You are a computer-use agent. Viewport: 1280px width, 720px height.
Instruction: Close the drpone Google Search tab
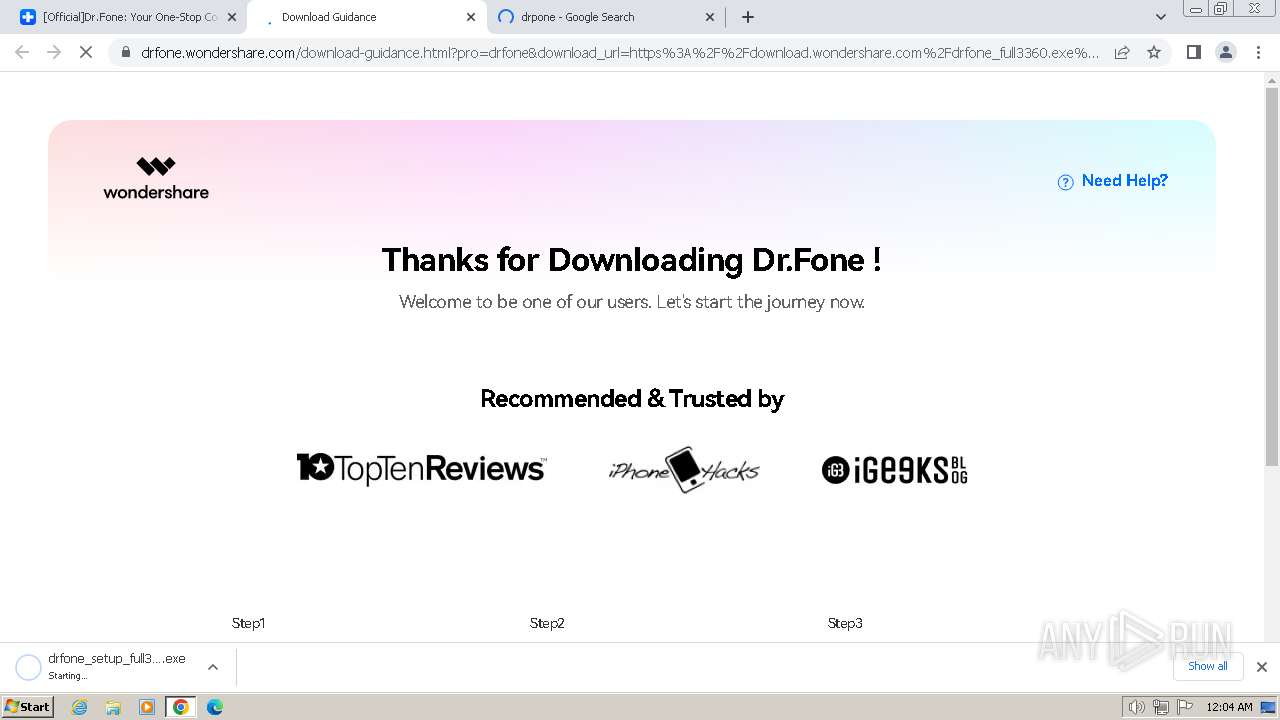[x=710, y=17]
